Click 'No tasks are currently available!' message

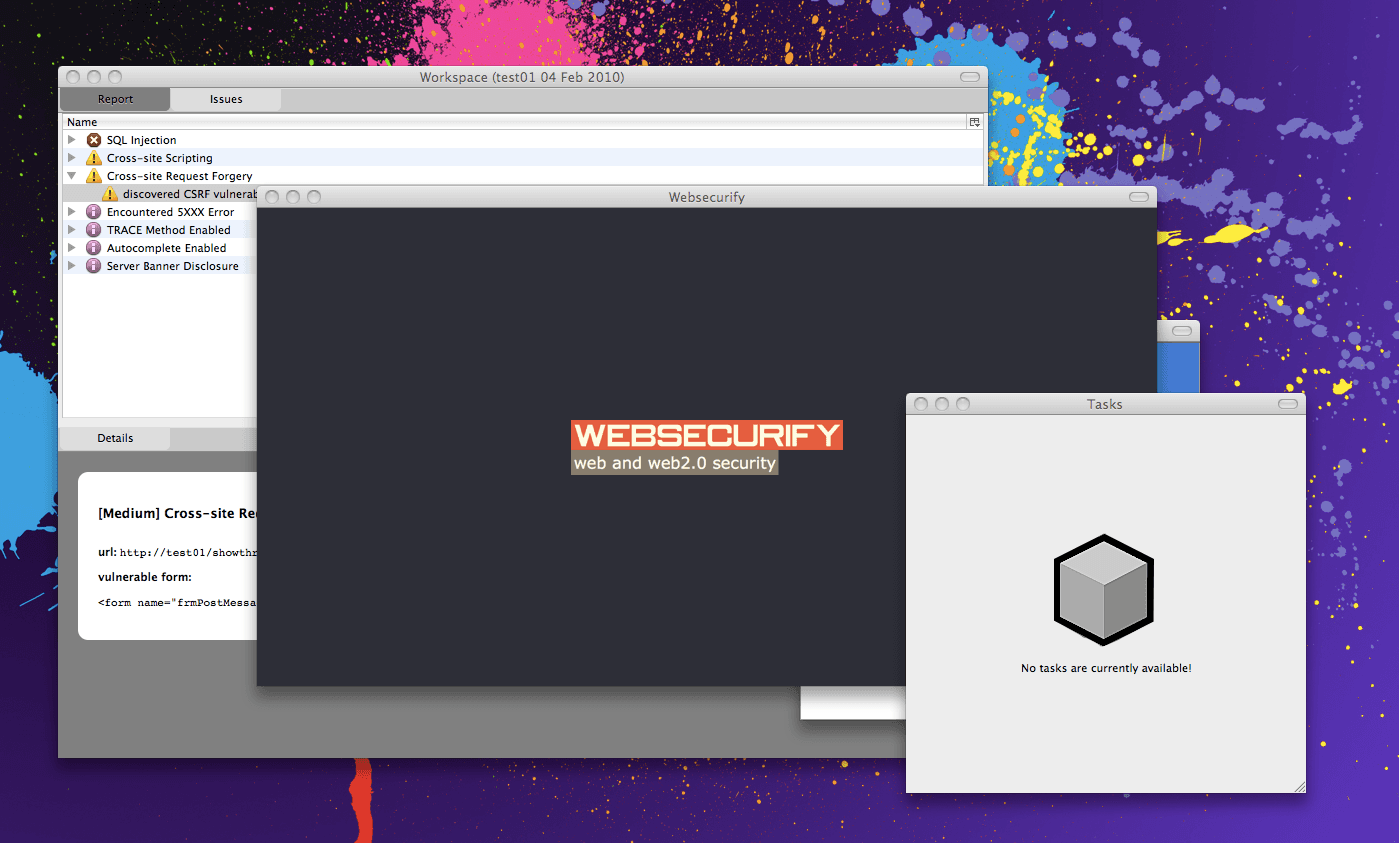coord(1106,668)
